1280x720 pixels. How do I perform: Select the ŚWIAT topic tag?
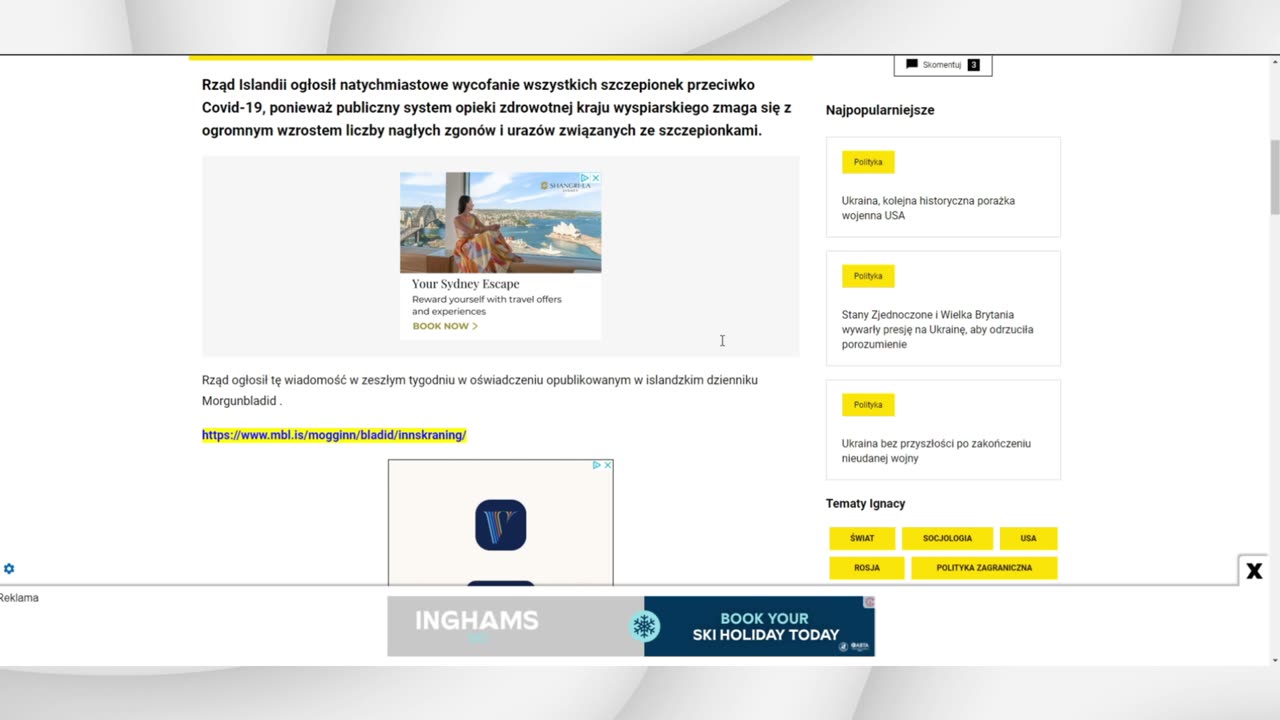click(x=862, y=538)
